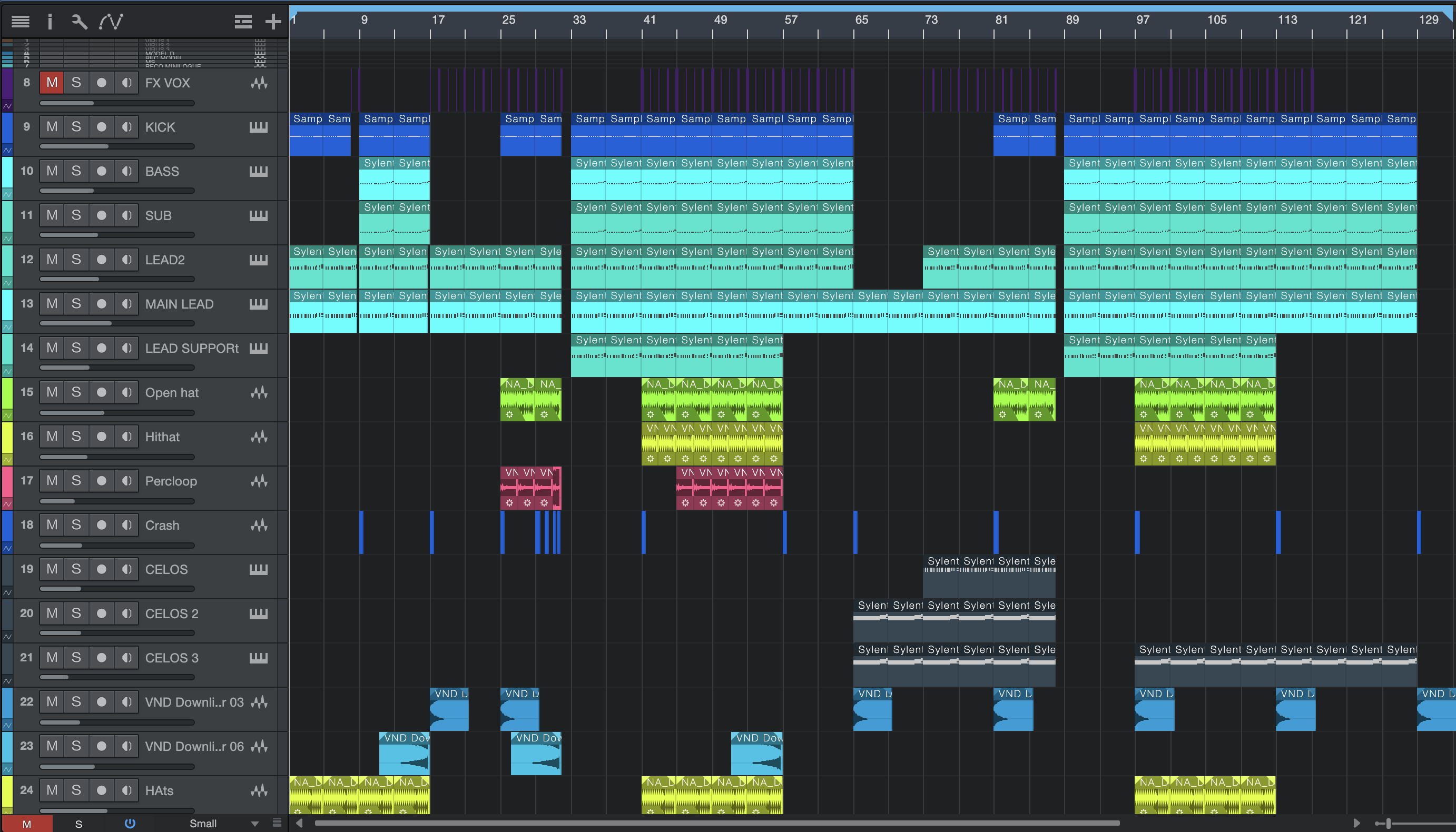The width and height of the screenshot is (1456, 832).
Task: Click the wrench options icon
Action: click(x=79, y=22)
